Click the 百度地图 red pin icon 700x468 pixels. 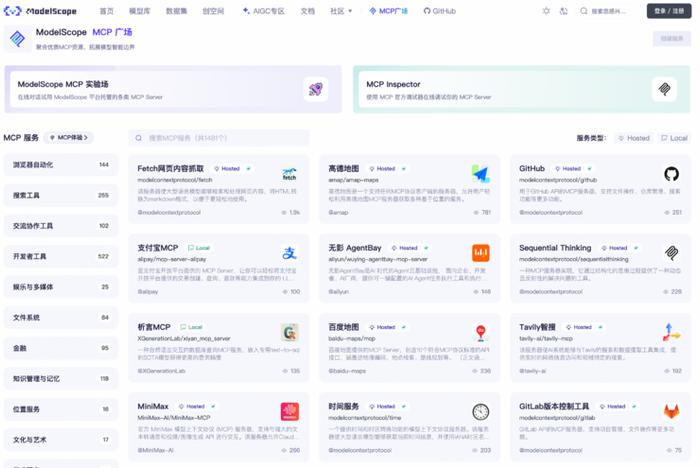point(481,332)
